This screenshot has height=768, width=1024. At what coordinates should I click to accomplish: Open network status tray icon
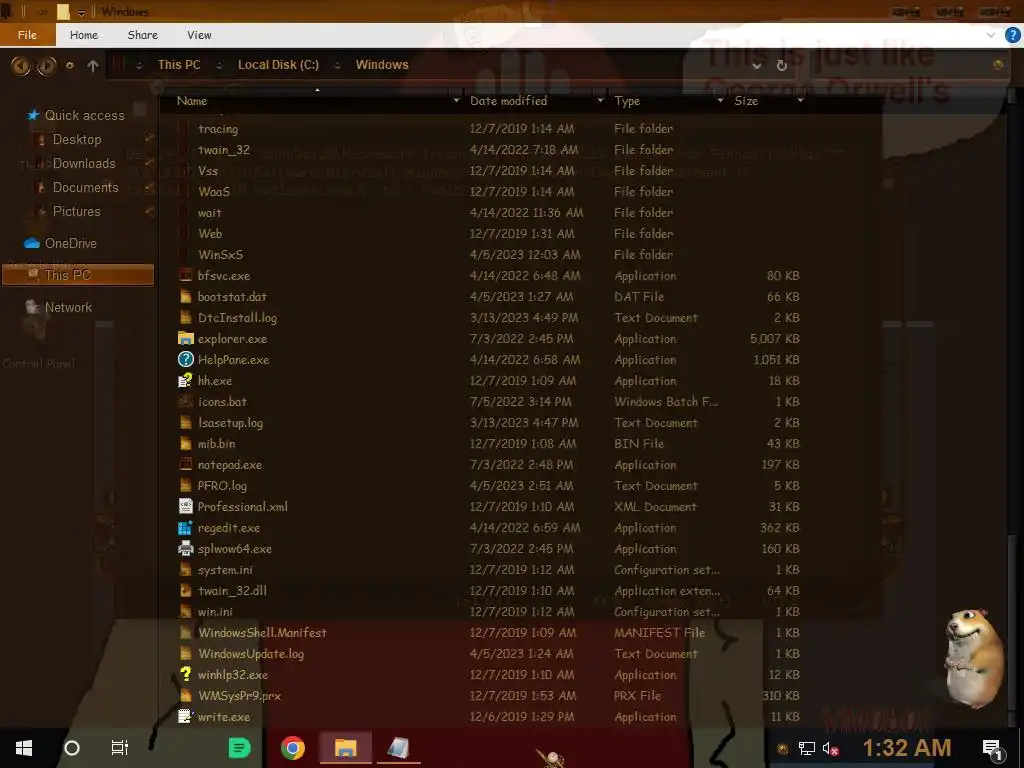click(807, 748)
